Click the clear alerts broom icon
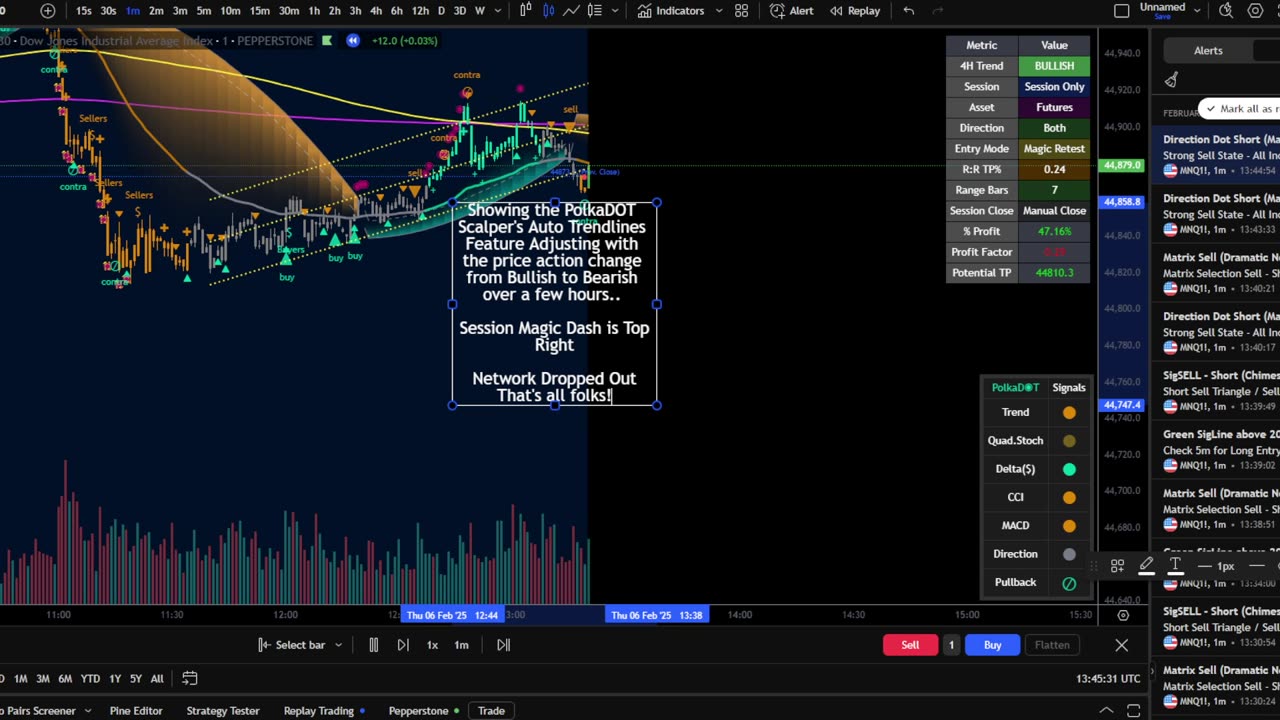 point(1171,80)
